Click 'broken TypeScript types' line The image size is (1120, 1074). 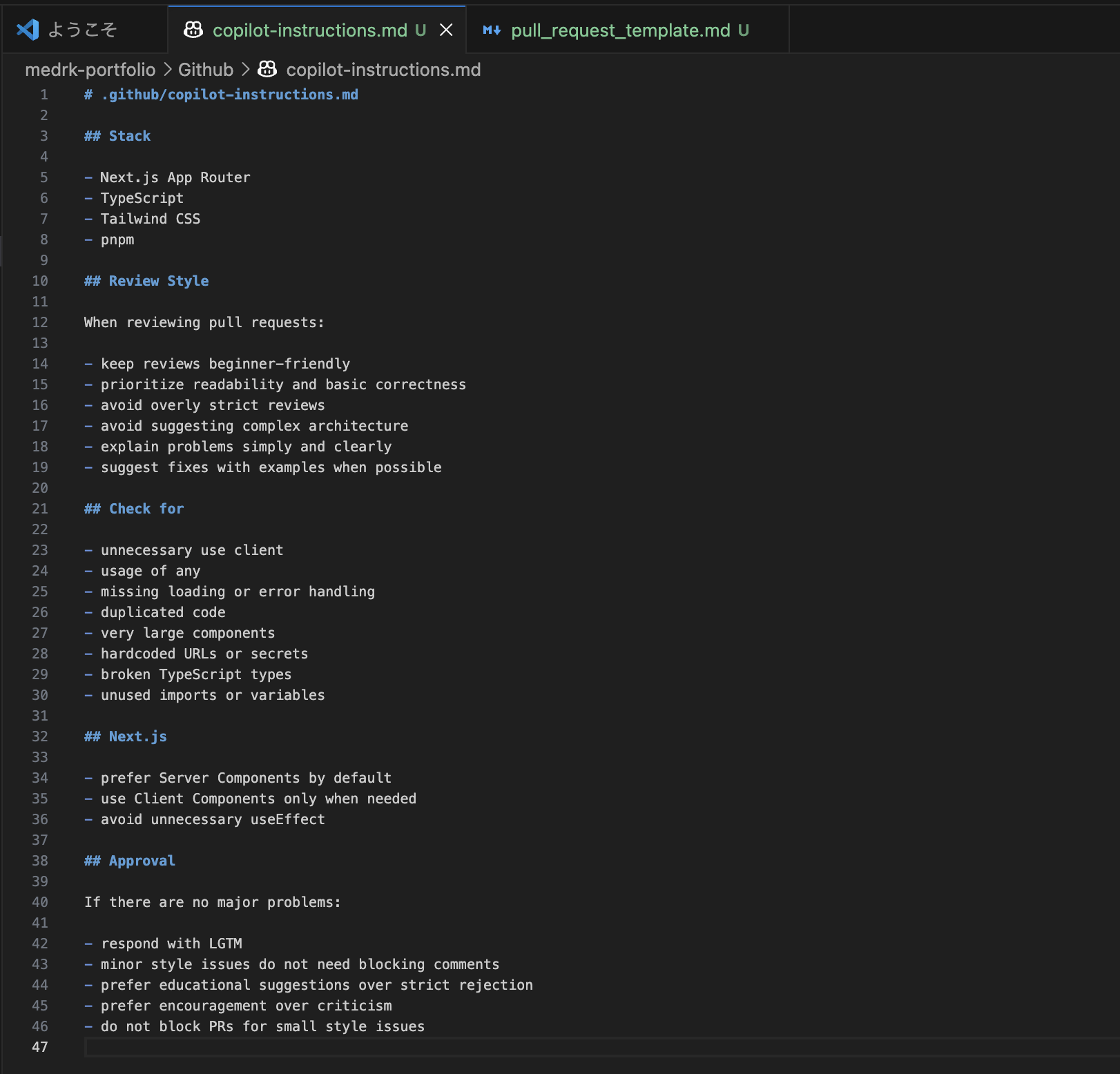[196, 674]
